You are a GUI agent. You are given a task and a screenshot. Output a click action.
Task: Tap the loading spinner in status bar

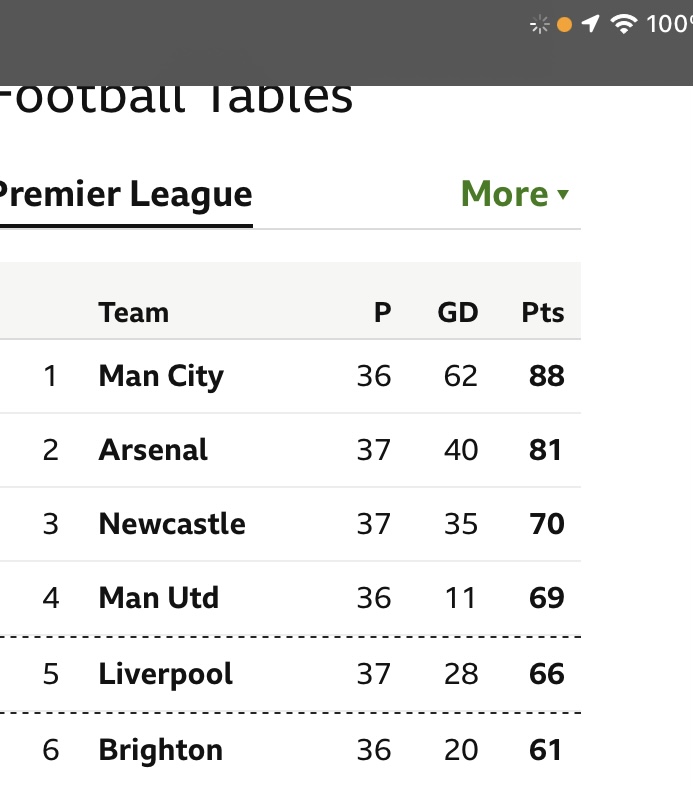click(x=540, y=25)
